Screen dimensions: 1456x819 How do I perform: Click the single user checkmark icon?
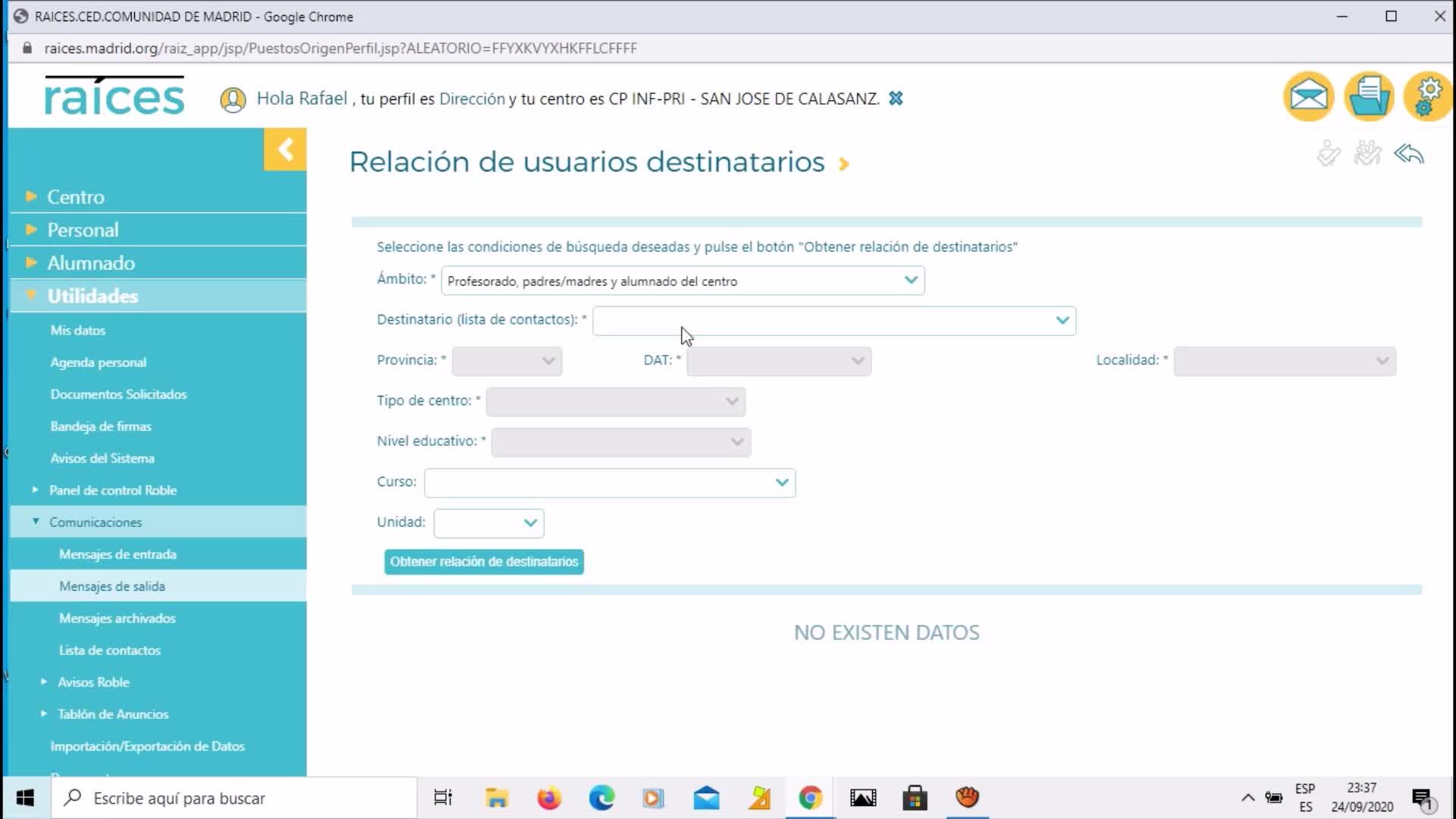(x=1329, y=154)
